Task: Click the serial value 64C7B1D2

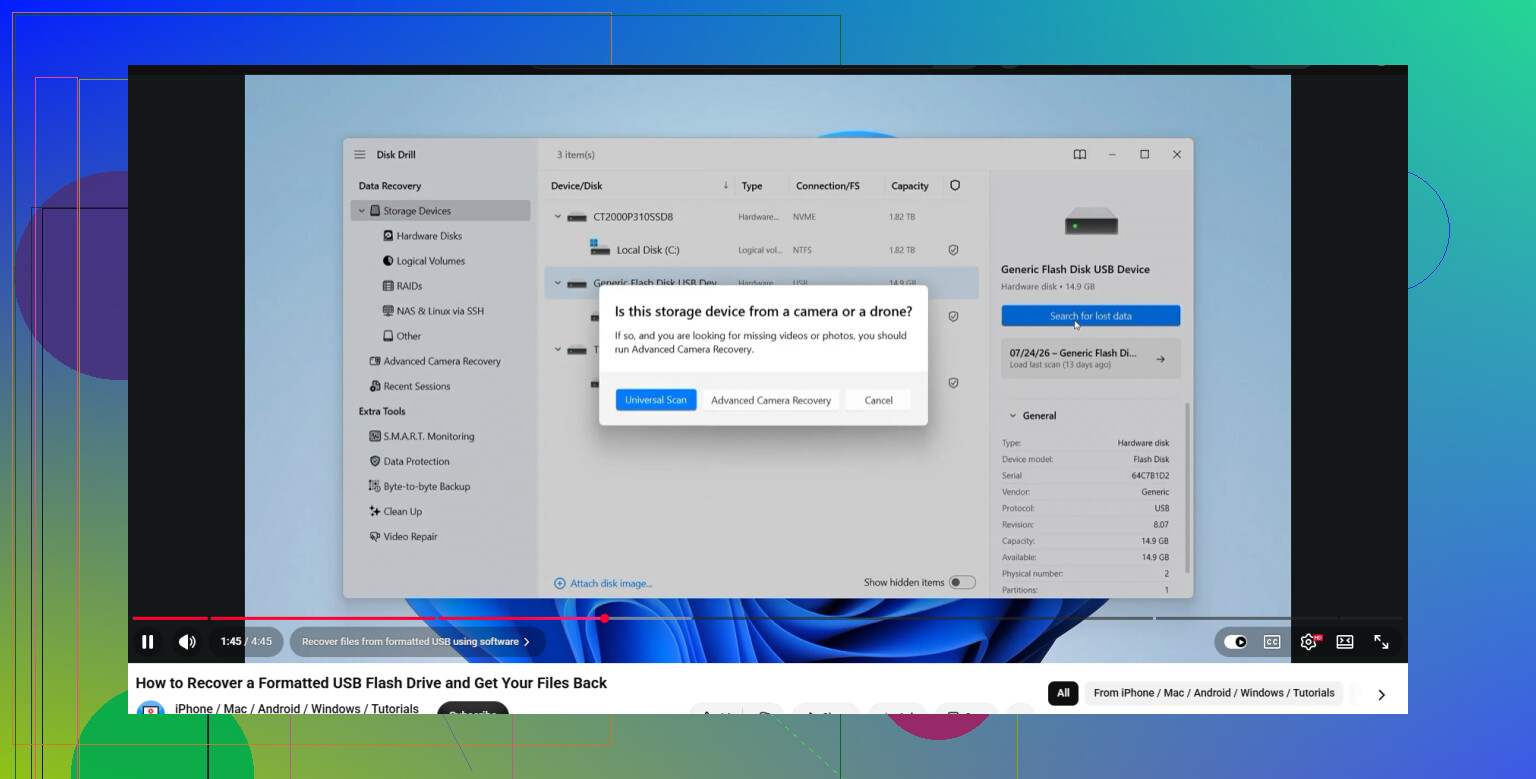Action: pyautogui.click(x=1150, y=476)
